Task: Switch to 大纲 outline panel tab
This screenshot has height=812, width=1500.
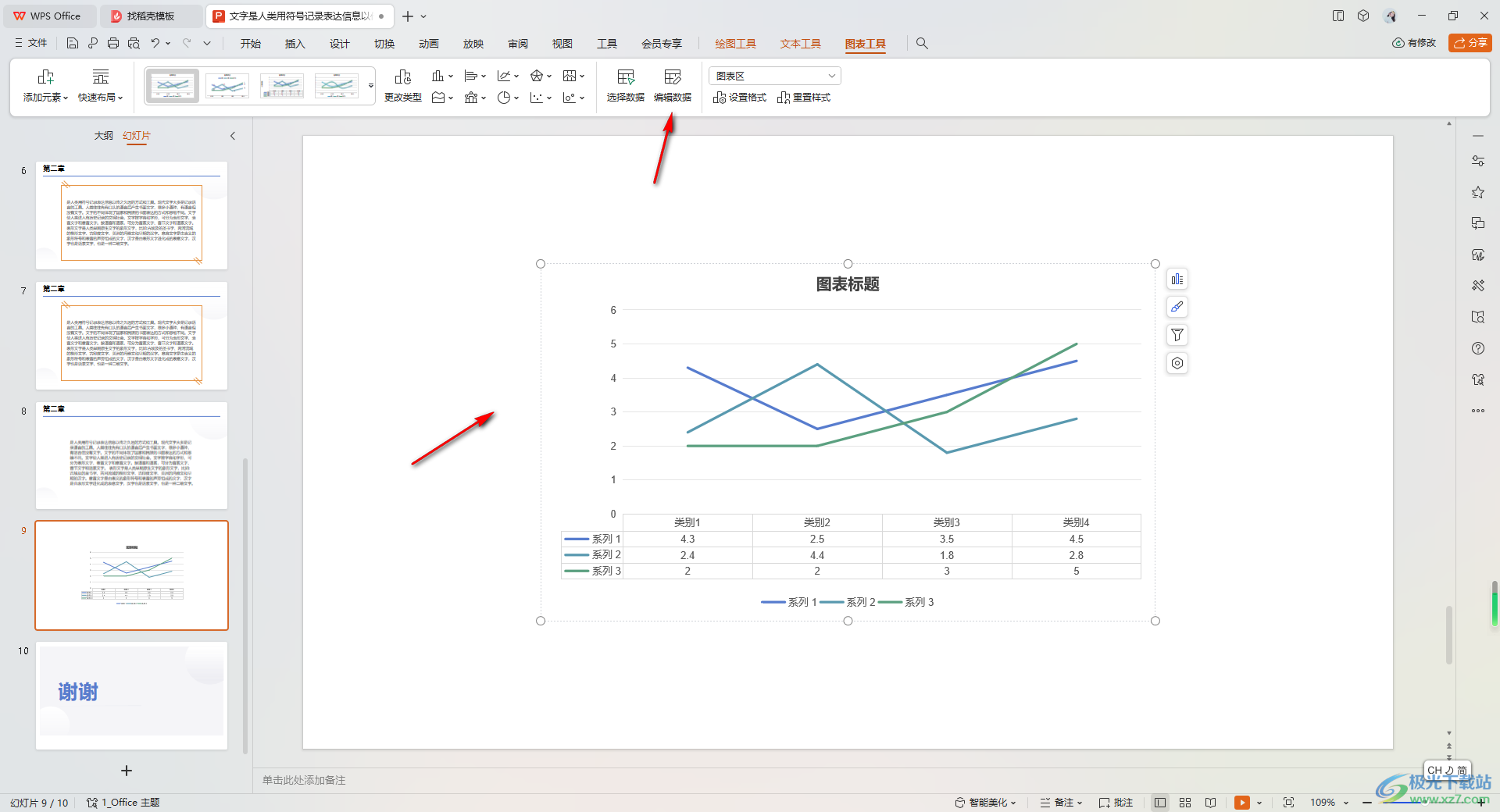Action: pyautogui.click(x=104, y=136)
